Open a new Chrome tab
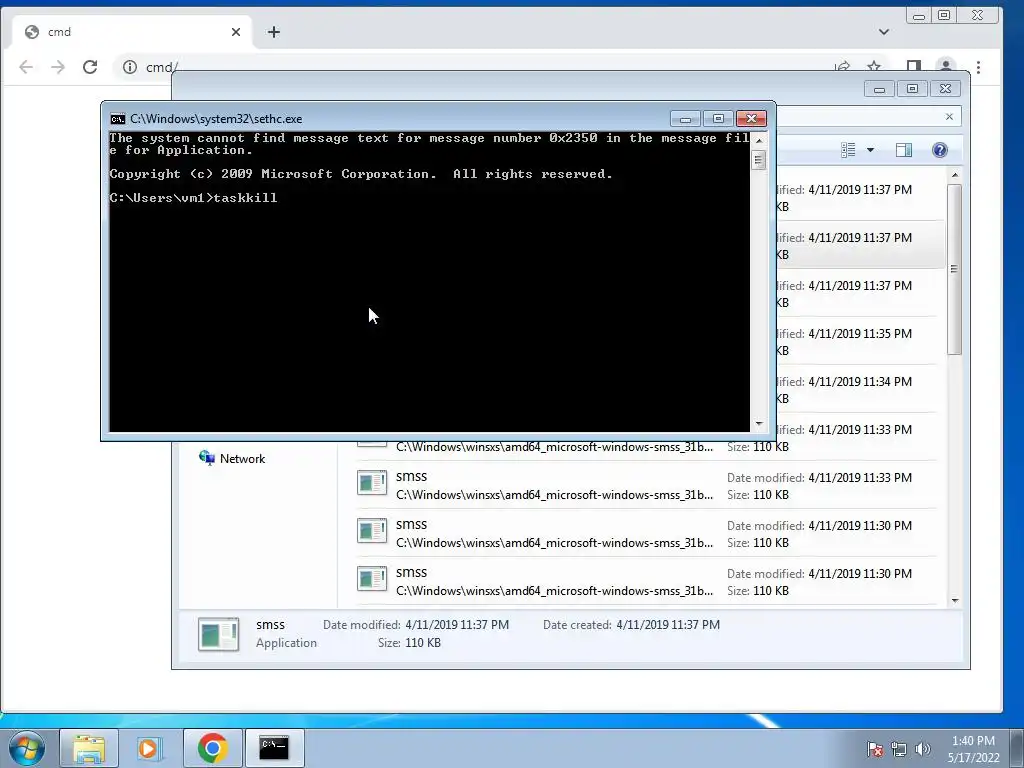 click(x=274, y=32)
